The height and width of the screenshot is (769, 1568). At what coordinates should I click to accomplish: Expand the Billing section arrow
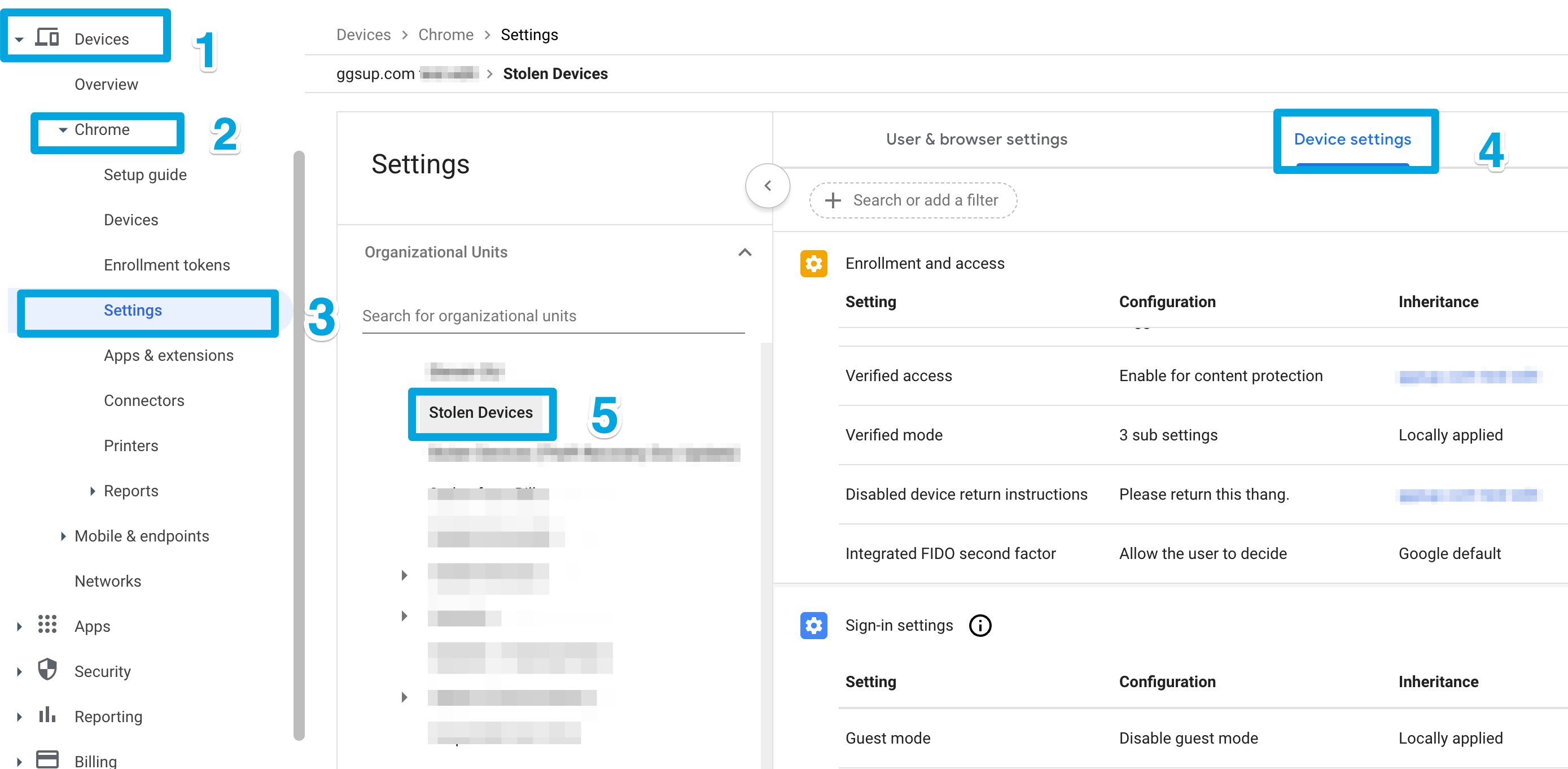19,761
